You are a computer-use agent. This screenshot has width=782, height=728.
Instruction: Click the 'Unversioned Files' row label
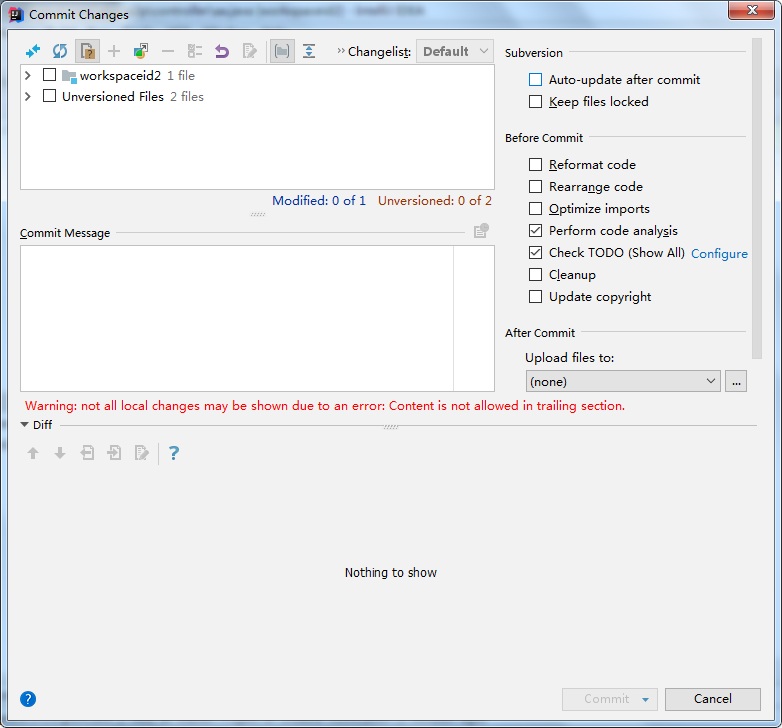[x=113, y=96]
